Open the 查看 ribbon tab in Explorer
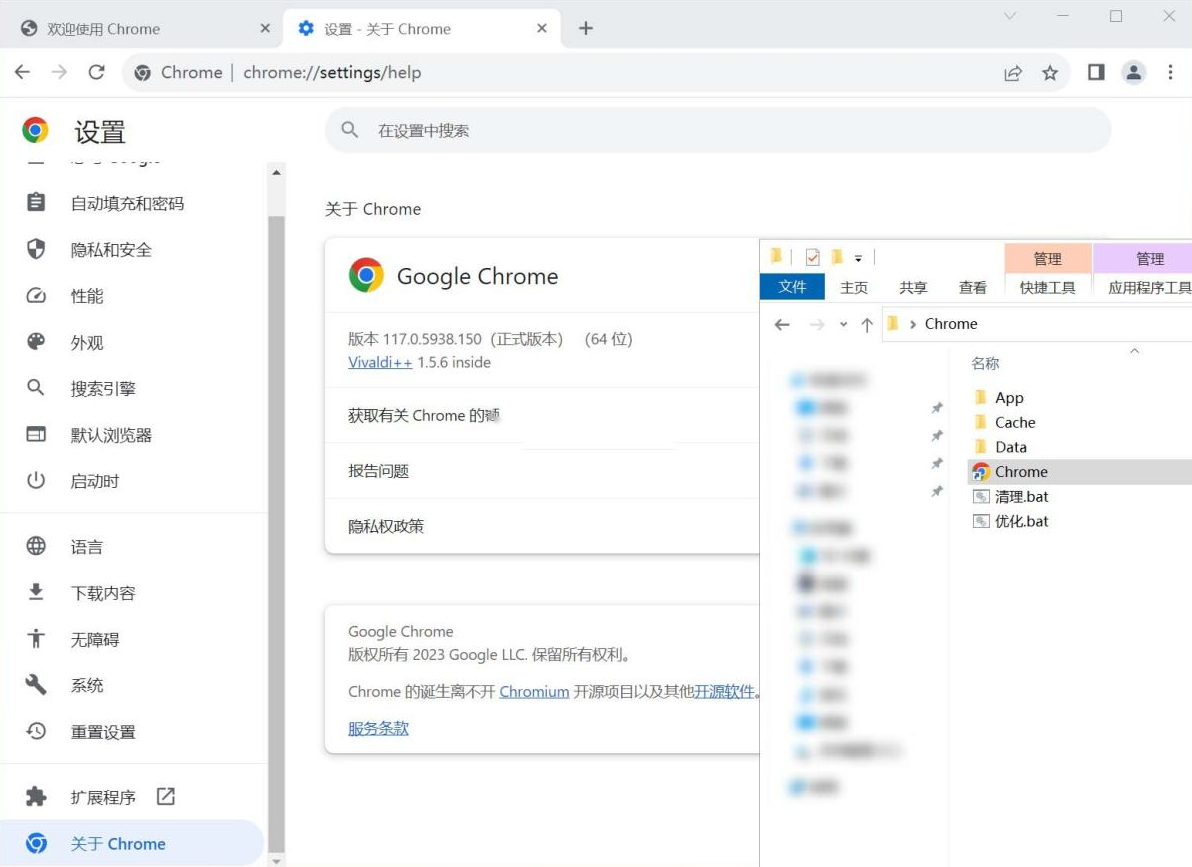Screen dimensions: 1192x867 click(x=972, y=287)
